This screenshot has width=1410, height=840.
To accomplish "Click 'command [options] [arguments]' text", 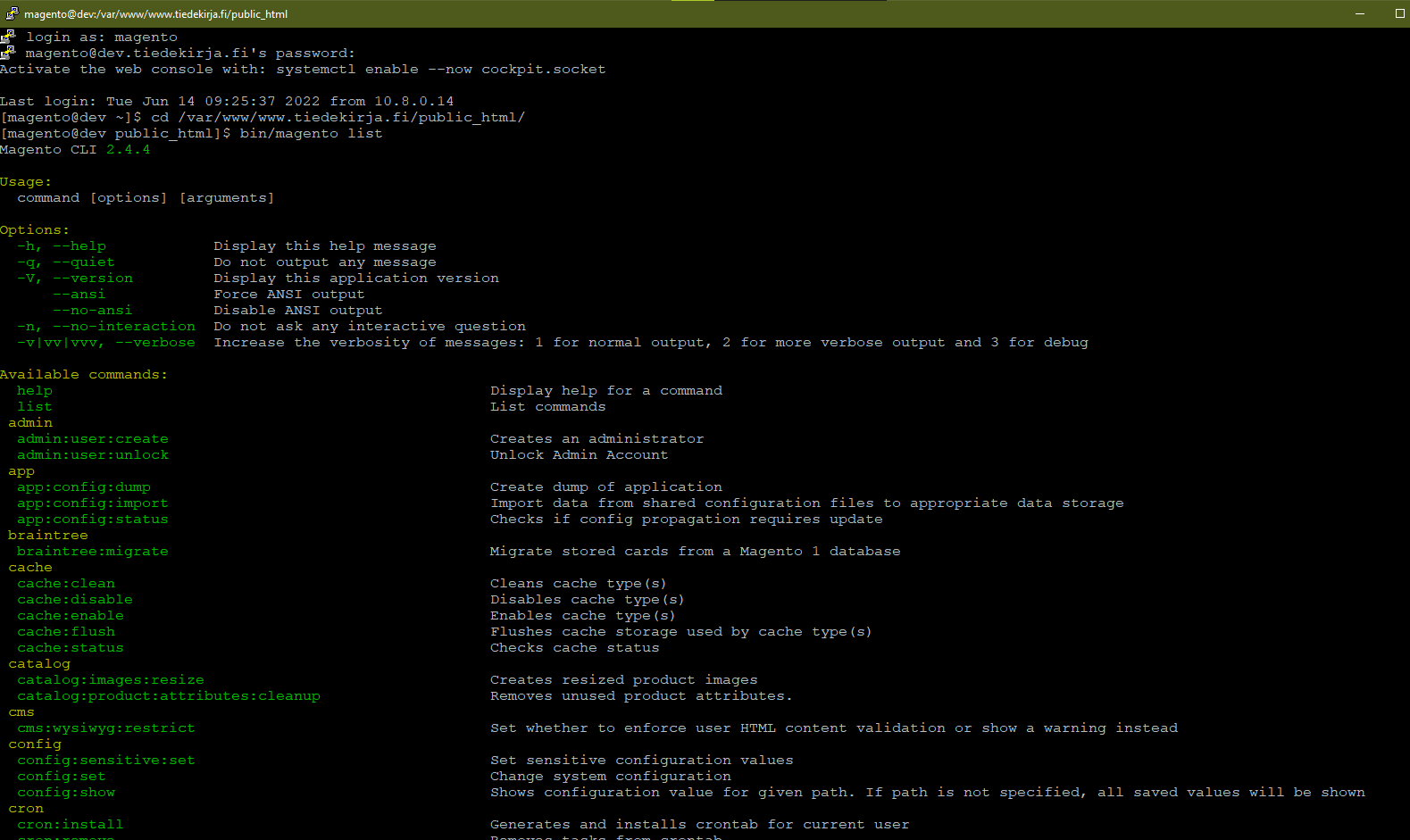I will (146, 198).
